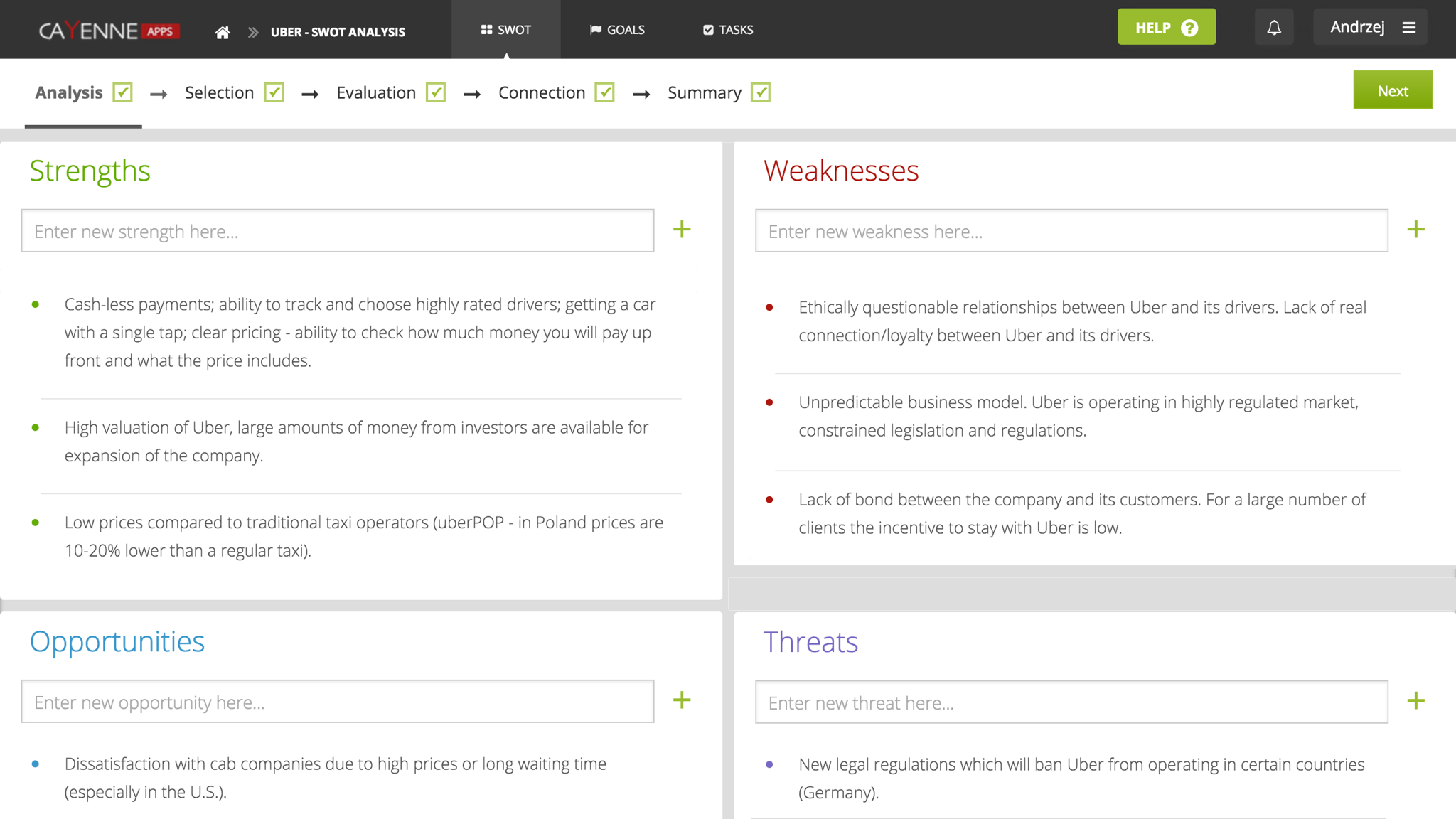
Task: Select the Analysis step
Action: (69, 92)
